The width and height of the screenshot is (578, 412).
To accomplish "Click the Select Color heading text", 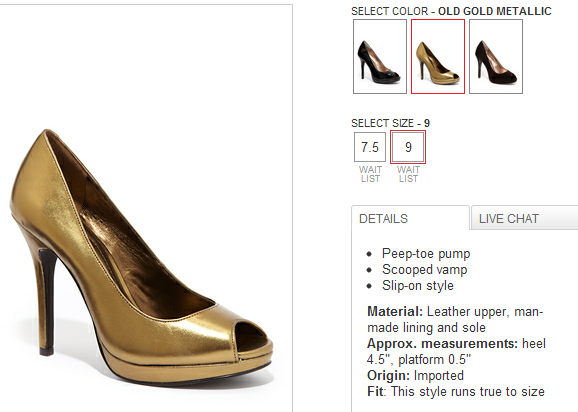I will point(390,11).
